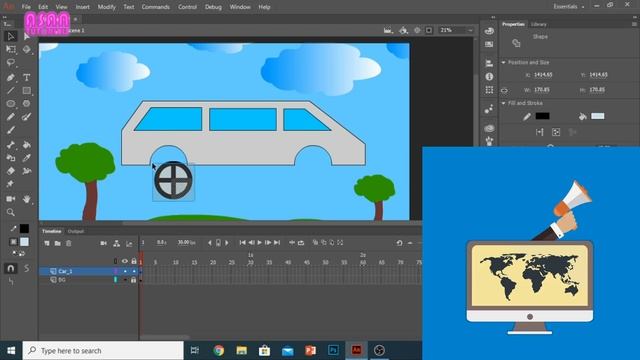Click the Edit Symbols icon above stage
640x360 pixels.
point(403,30)
